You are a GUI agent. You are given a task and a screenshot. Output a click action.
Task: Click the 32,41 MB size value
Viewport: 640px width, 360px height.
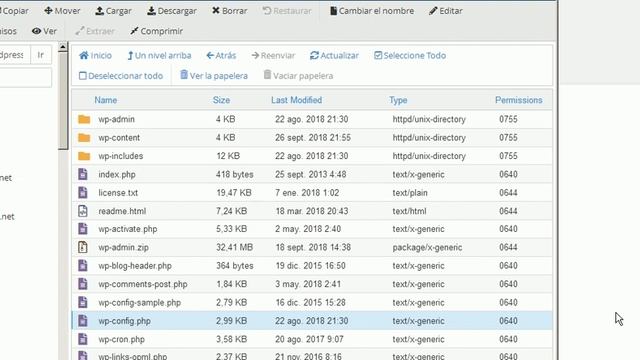coord(234,247)
